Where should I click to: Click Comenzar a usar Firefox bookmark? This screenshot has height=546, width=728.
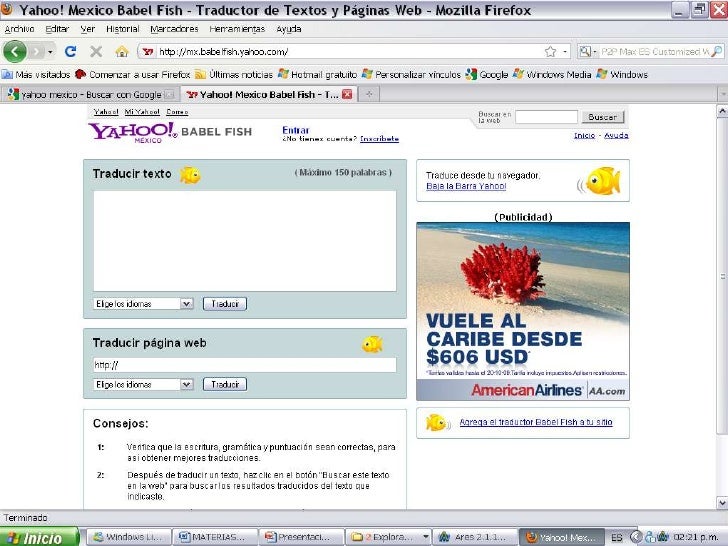[132, 74]
